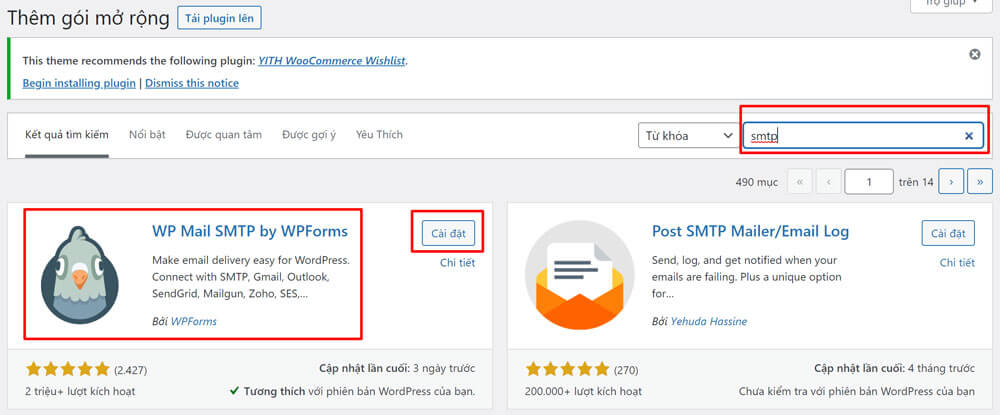
Task: Clear the smtp search field
Action: tap(969, 136)
